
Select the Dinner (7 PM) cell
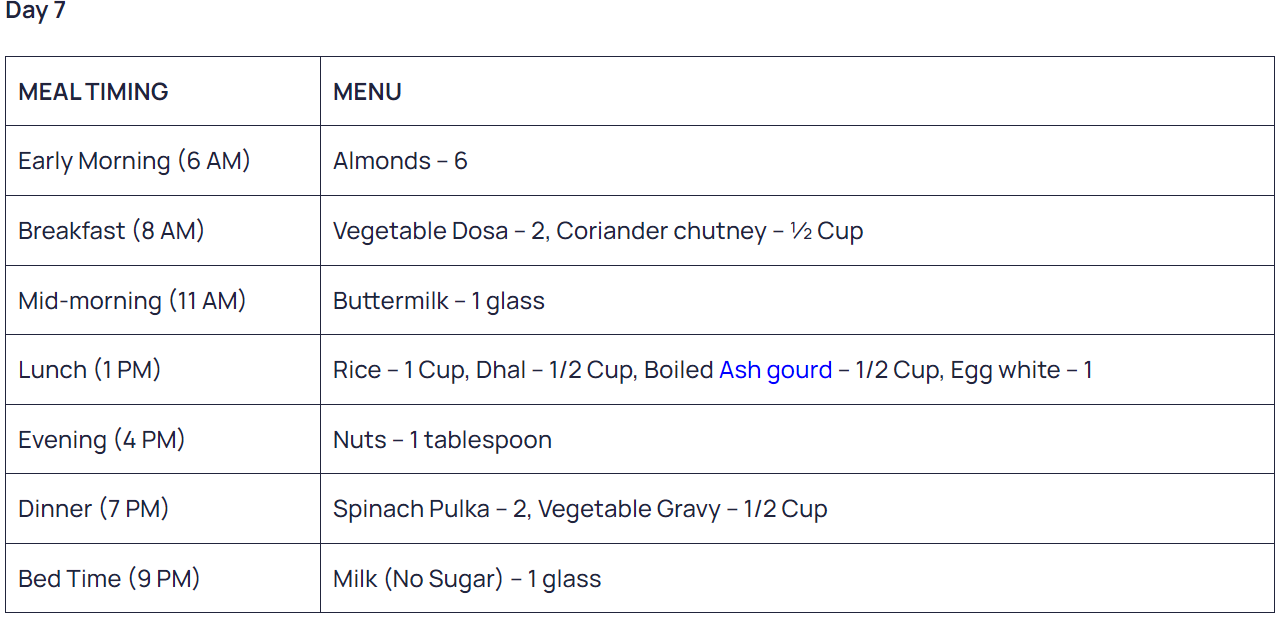coord(163,509)
